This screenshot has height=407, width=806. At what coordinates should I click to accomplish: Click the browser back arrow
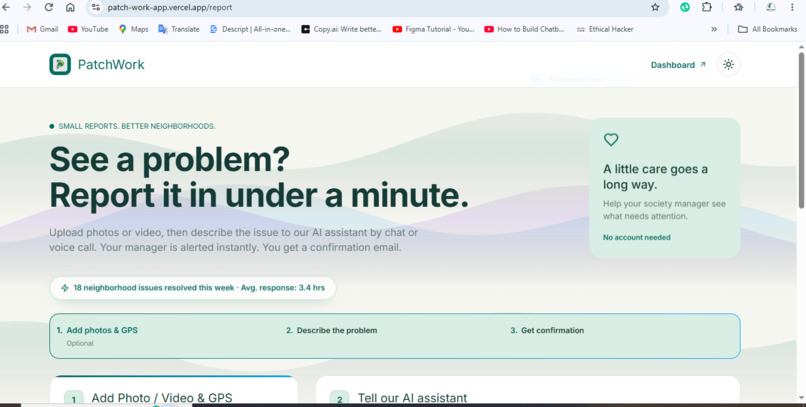[x=6, y=7]
